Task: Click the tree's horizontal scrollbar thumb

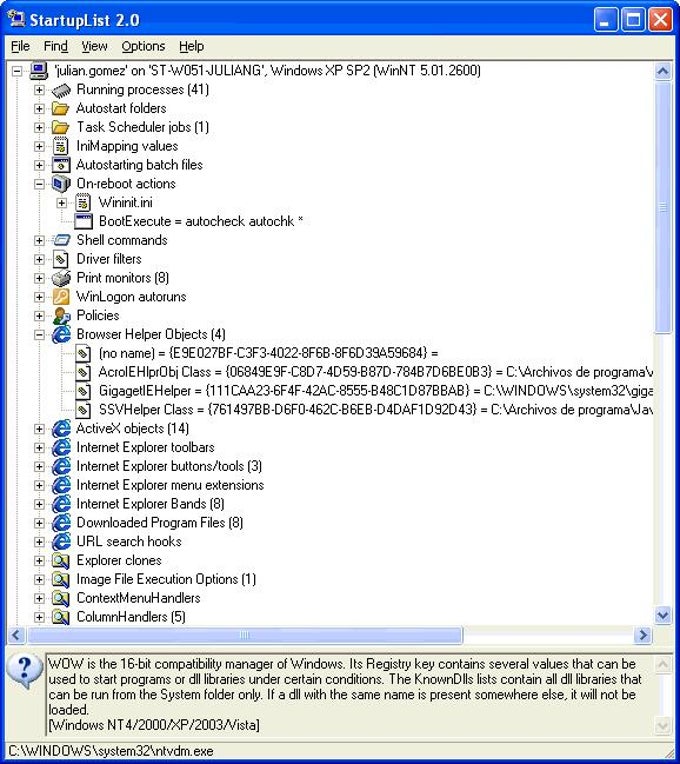Action: pyautogui.click(x=245, y=635)
